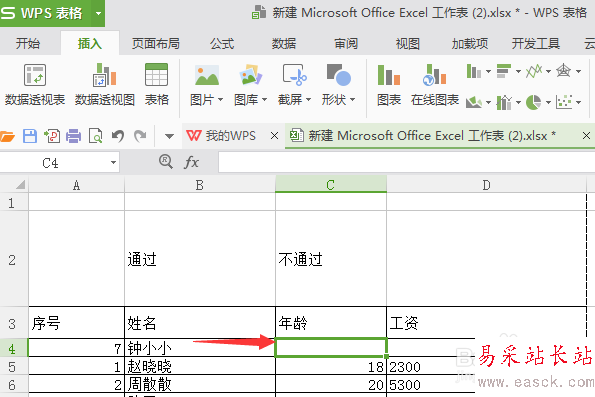Screen dimensions: 595x397
Task: Switch to the 数据 ribbon tab
Action: click(284, 43)
